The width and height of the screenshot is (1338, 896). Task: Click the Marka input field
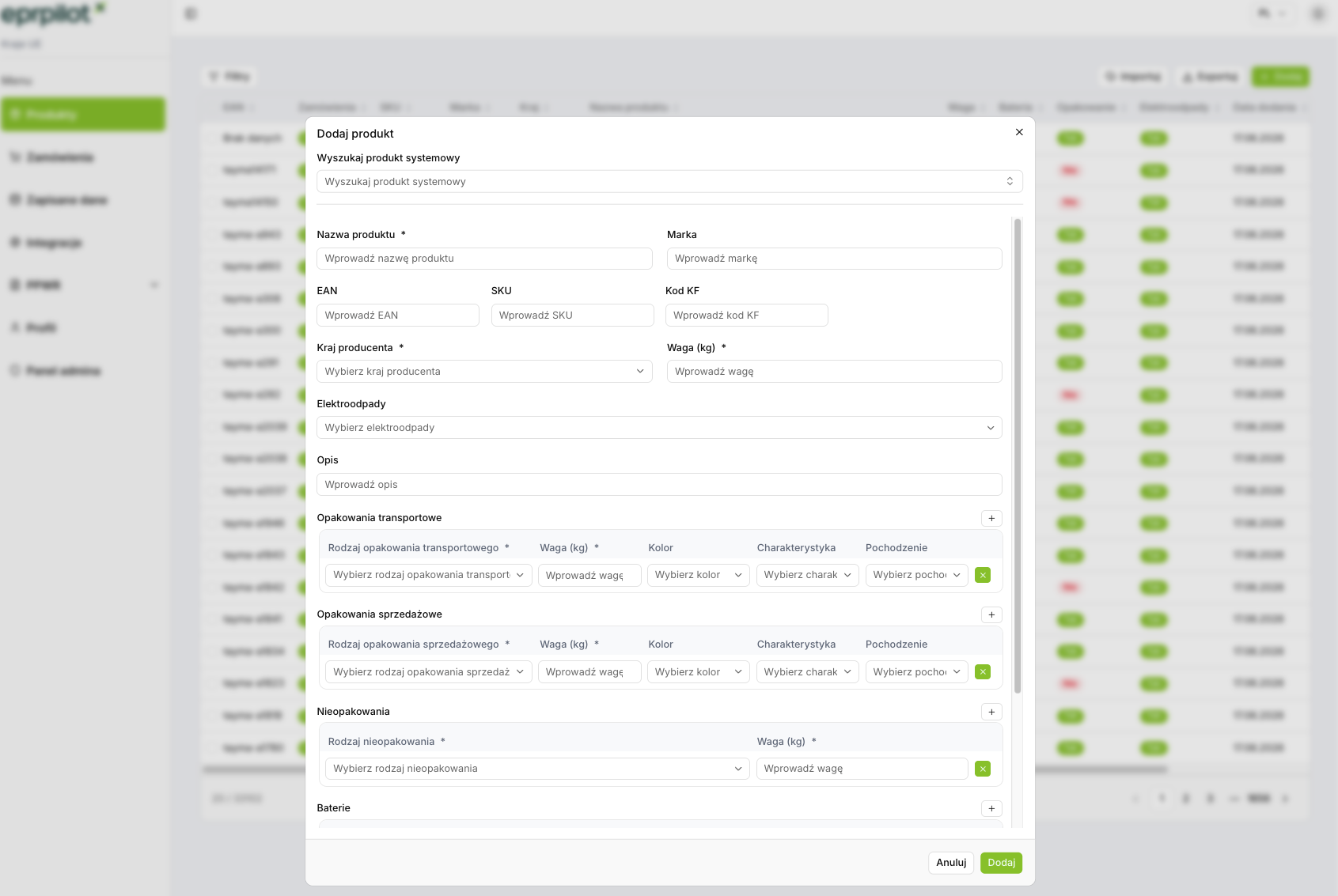click(x=835, y=259)
